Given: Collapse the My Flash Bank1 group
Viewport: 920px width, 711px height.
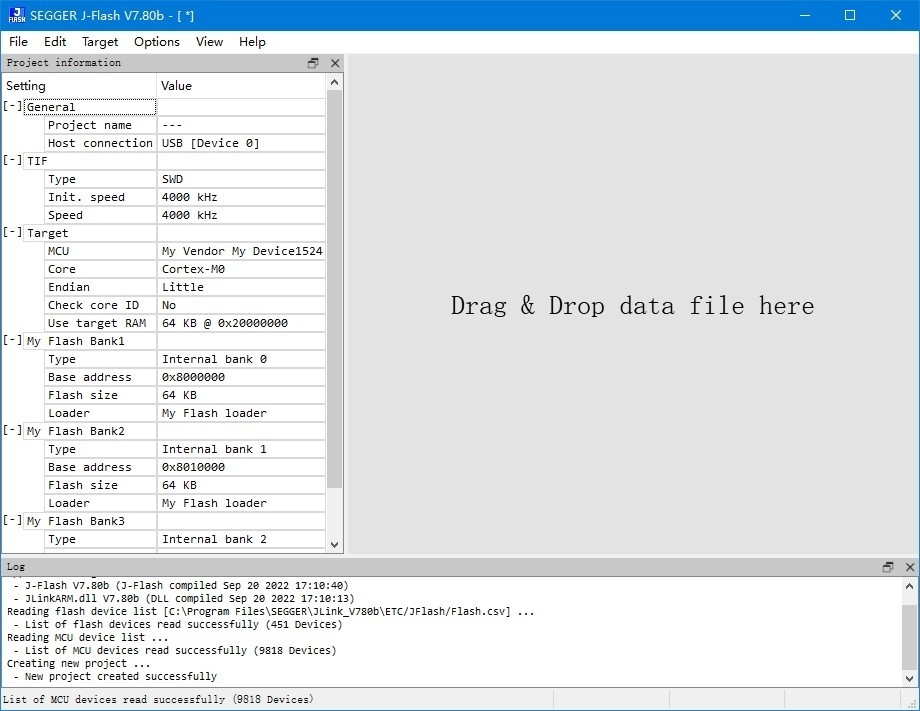Looking at the screenshot, I should coord(12,341).
